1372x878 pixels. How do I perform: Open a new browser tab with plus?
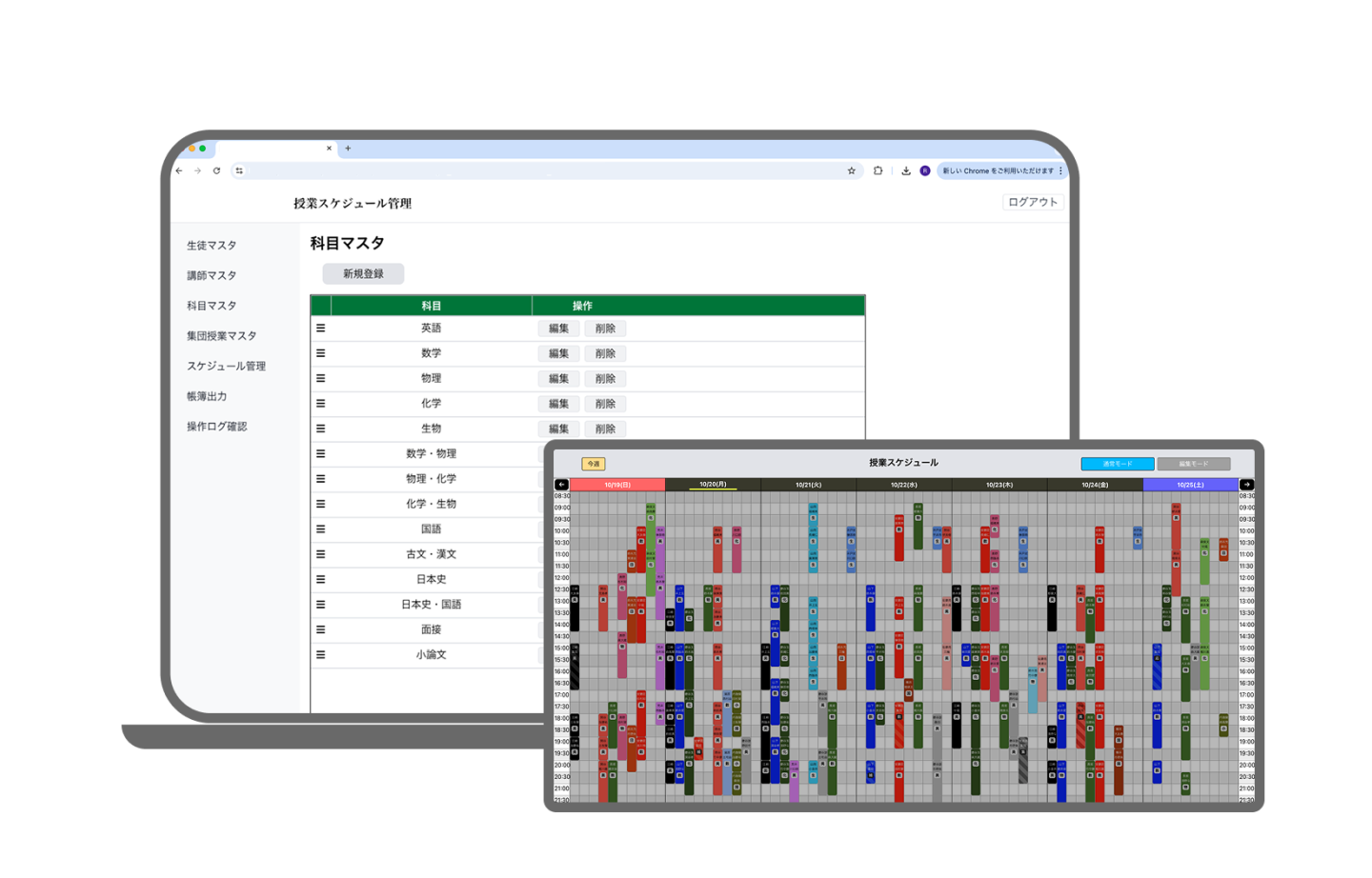[348, 149]
